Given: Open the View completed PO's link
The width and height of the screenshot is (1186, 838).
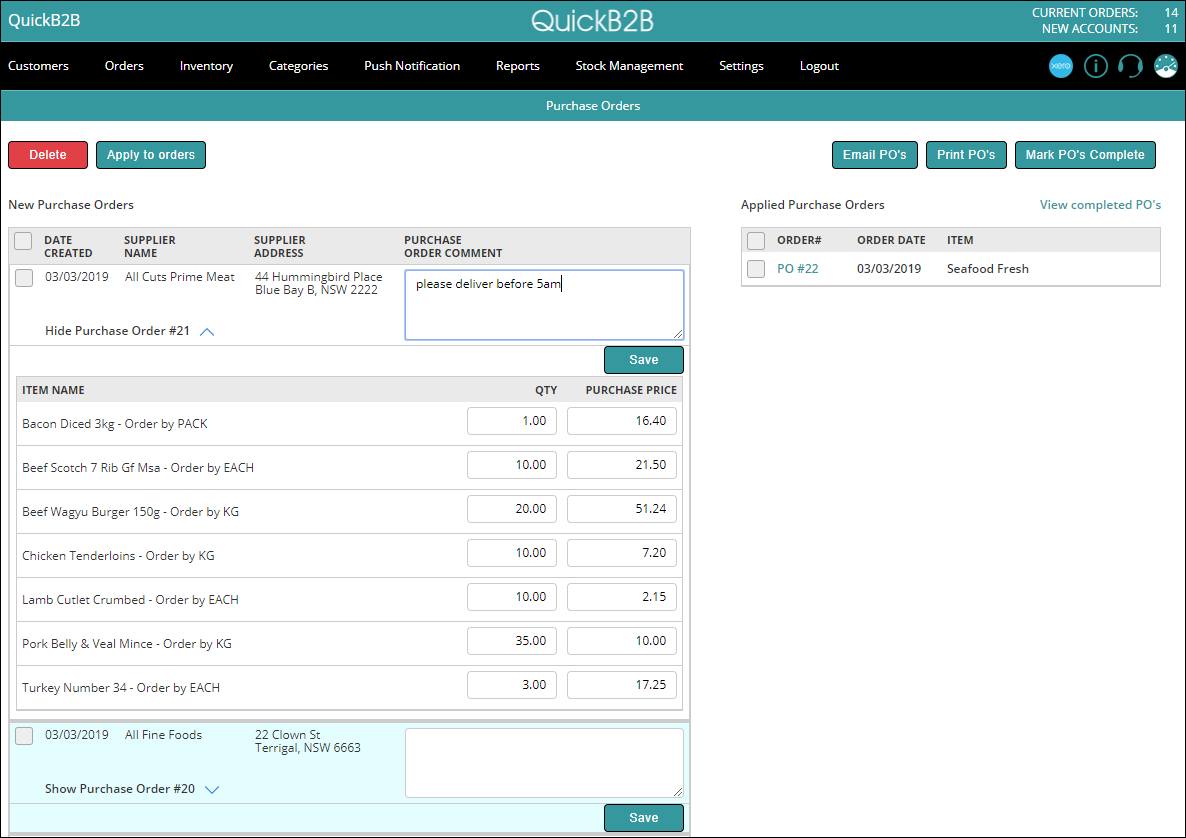Looking at the screenshot, I should [x=1100, y=205].
